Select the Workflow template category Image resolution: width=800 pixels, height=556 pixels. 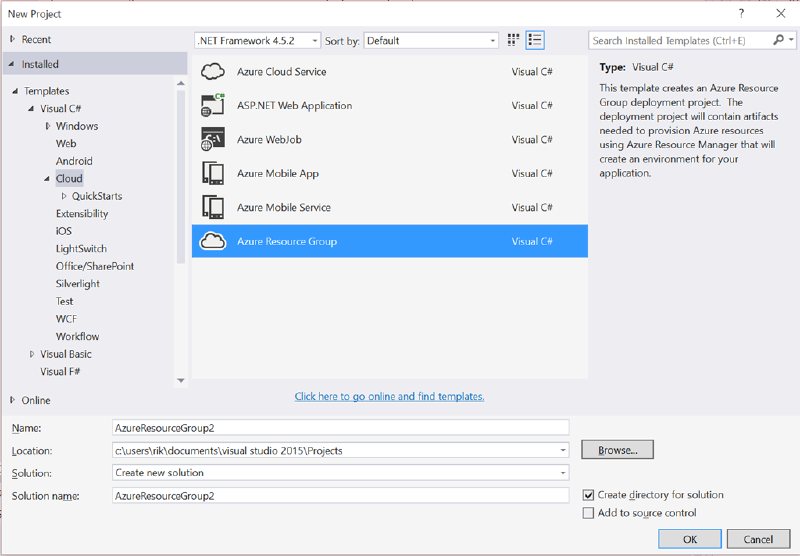[x=78, y=336]
